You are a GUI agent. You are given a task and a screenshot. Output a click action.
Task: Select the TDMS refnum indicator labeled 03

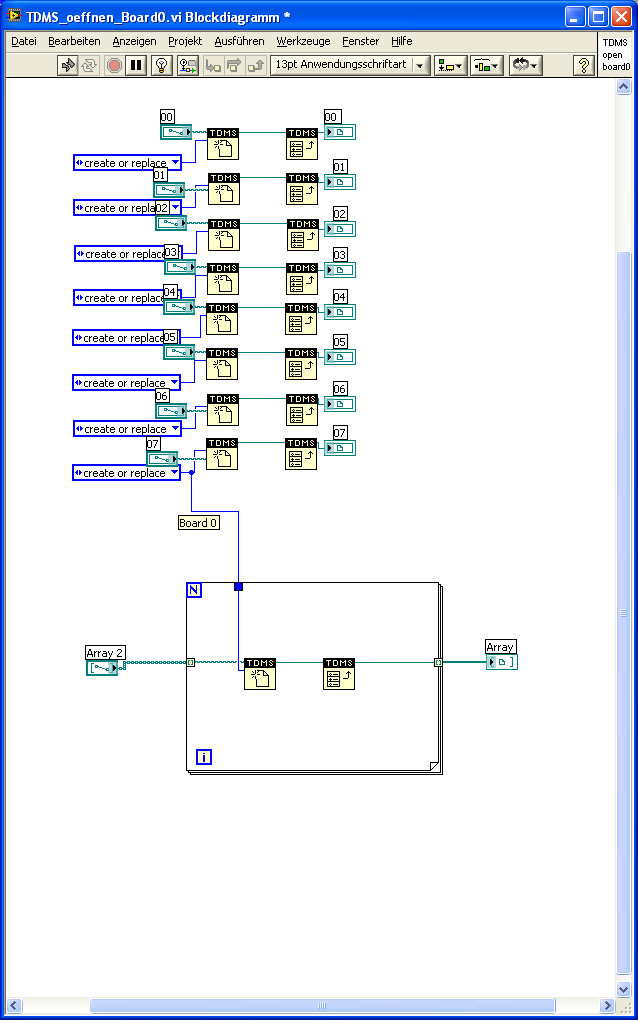[339, 269]
